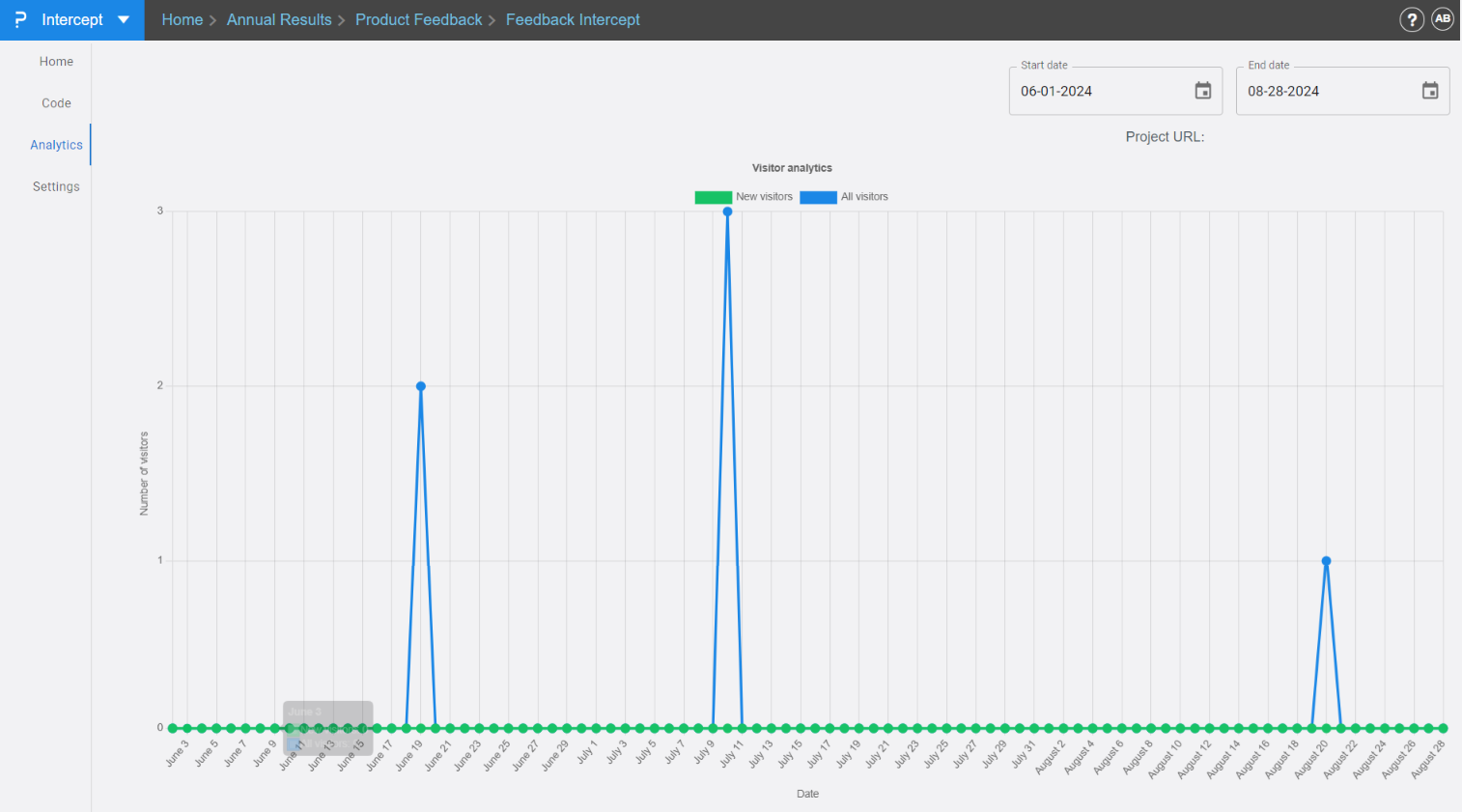Click the Intercept logo icon
The width and height of the screenshot is (1462, 812).
click(x=20, y=19)
